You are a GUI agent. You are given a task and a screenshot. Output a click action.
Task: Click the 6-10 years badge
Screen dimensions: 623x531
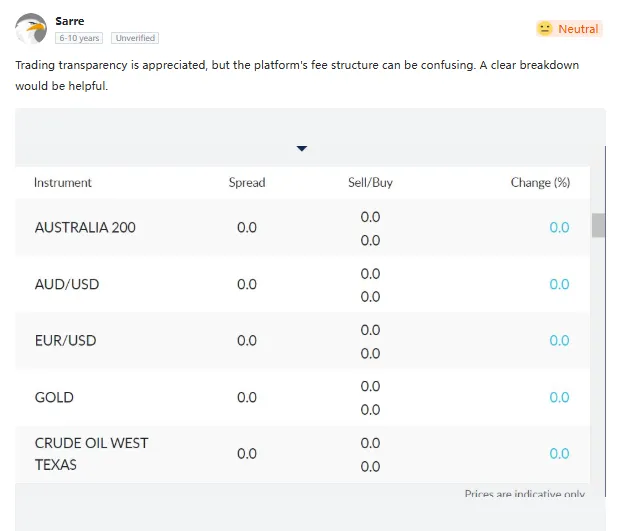79,38
